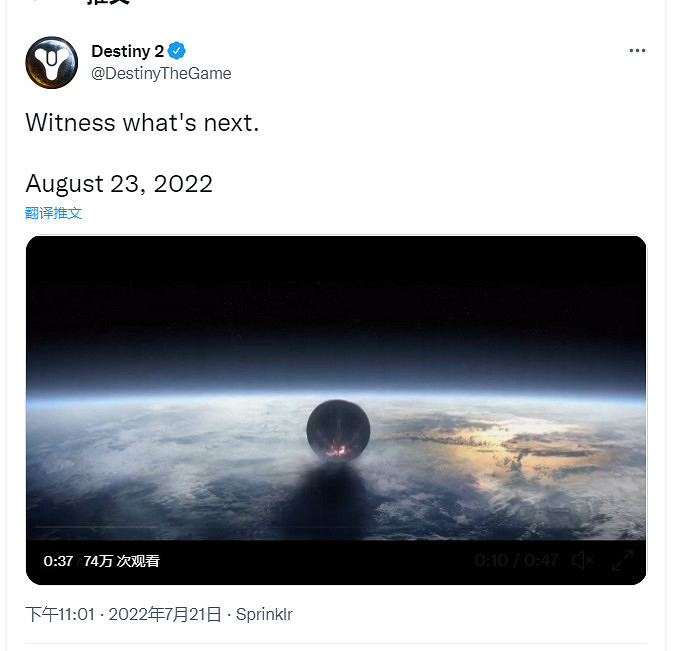Click the "Witness what's next." tweet text
The height and width of the screenshot is (651, 673).
pyautogui.click(x=142, y=122)
